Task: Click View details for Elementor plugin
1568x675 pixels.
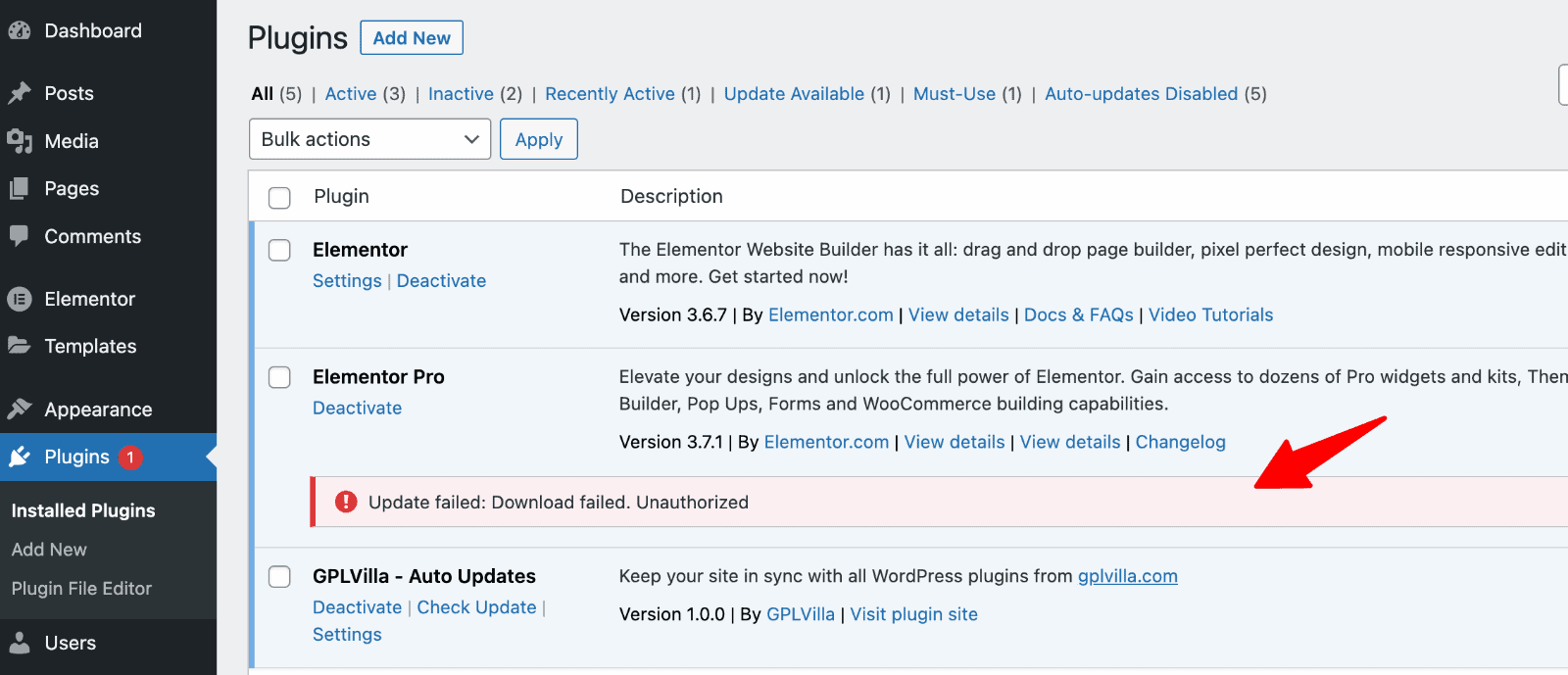Action: pyautogui.click(x=958, y=315)
